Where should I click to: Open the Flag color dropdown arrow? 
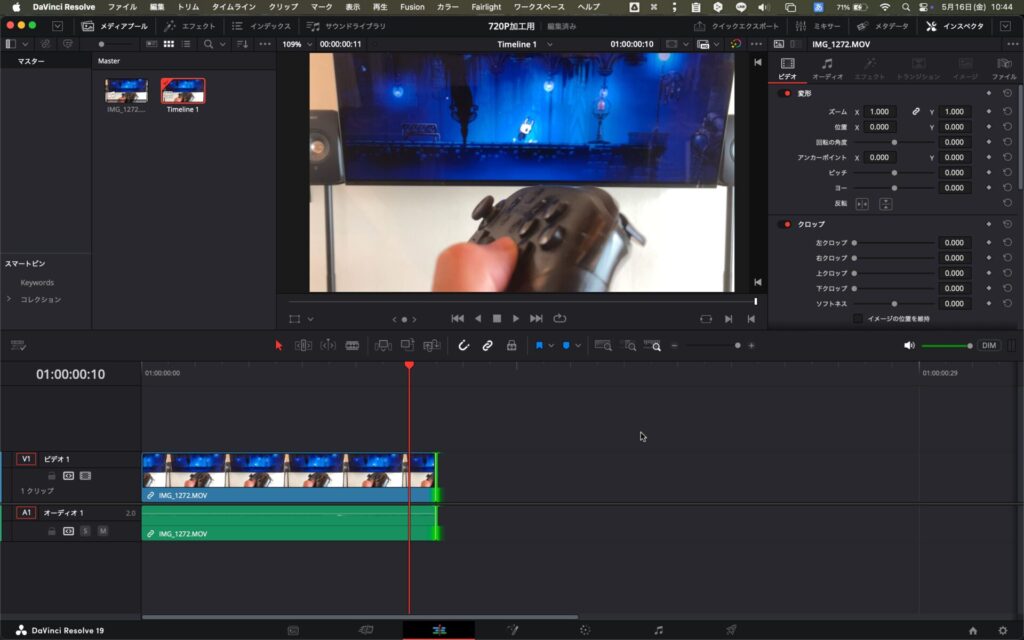[x=551, y=345]
